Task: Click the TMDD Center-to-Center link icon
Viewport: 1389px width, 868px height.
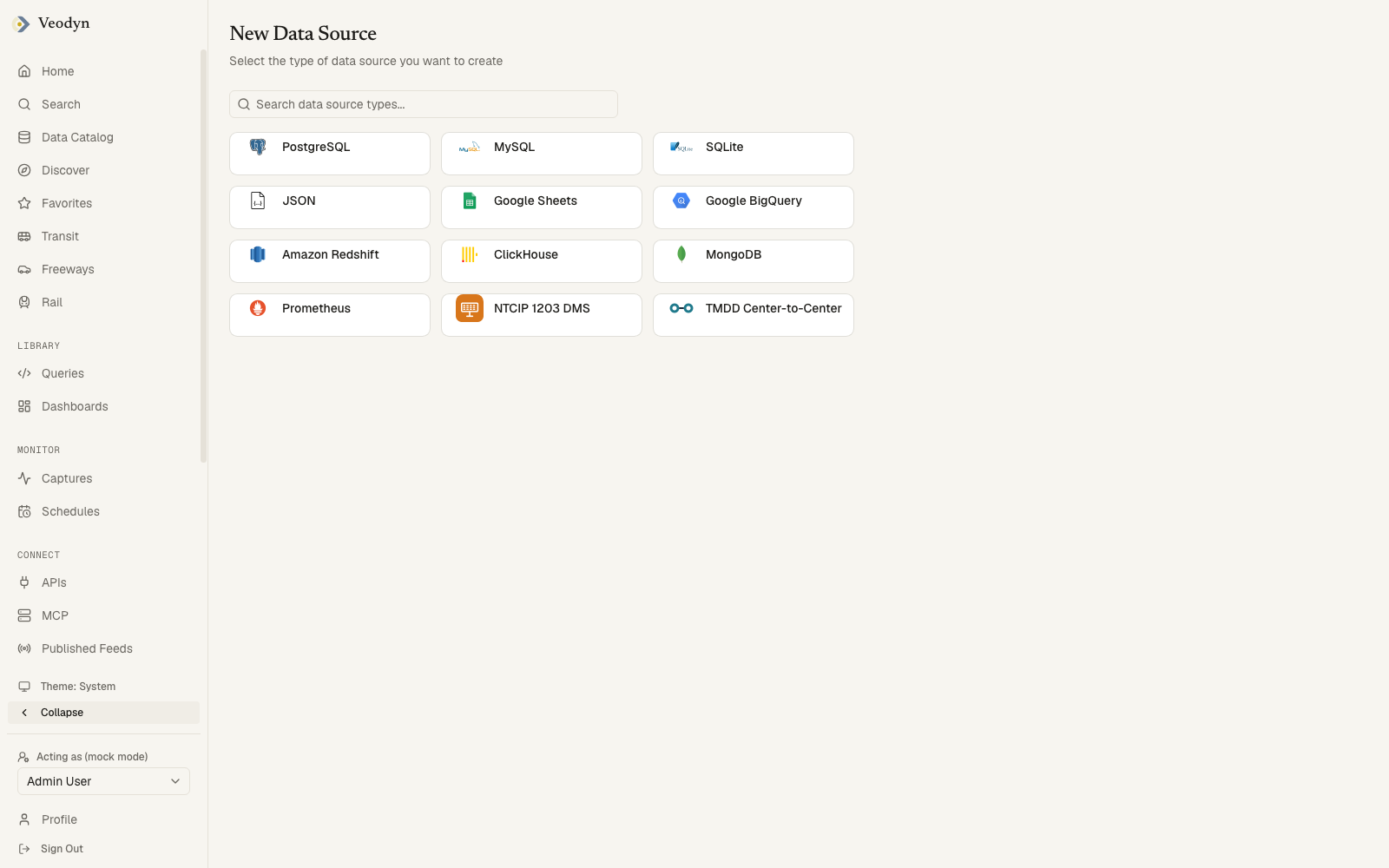Action: tap(681, 308)
